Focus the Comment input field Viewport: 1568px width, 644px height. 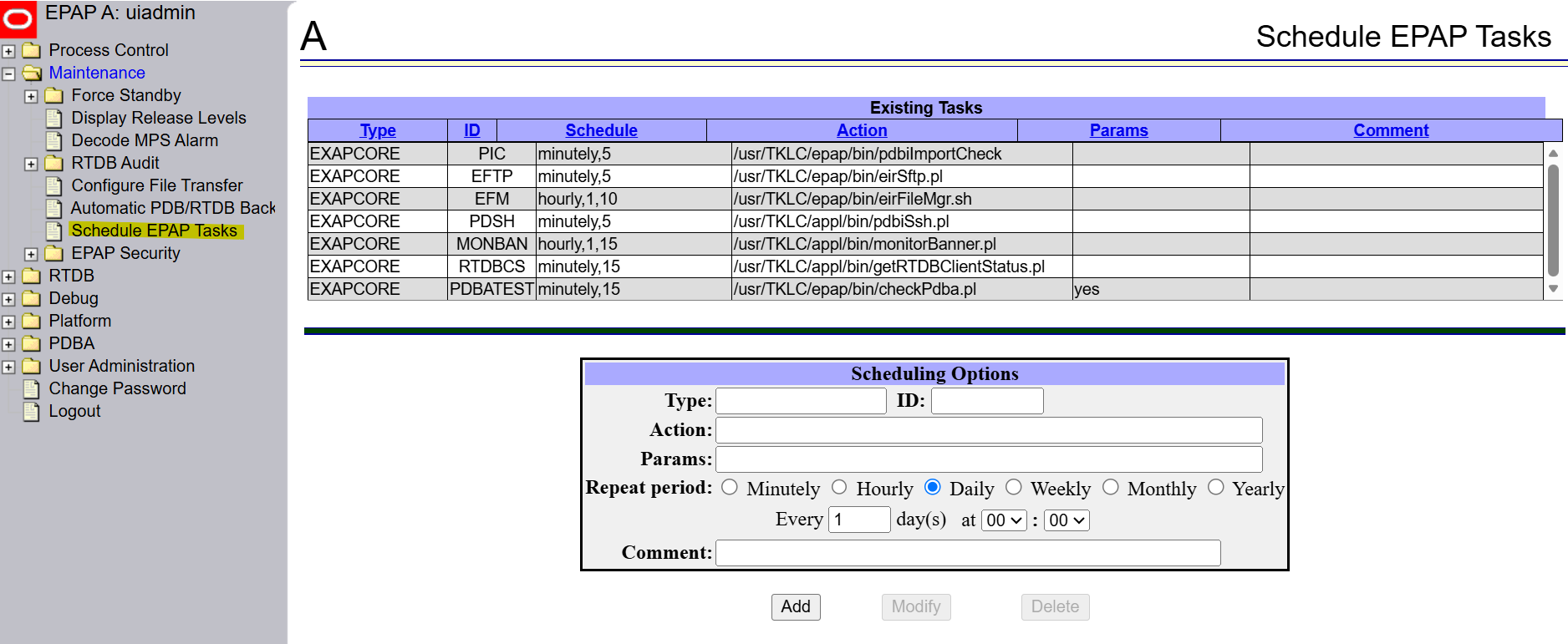tap(968, 553)
